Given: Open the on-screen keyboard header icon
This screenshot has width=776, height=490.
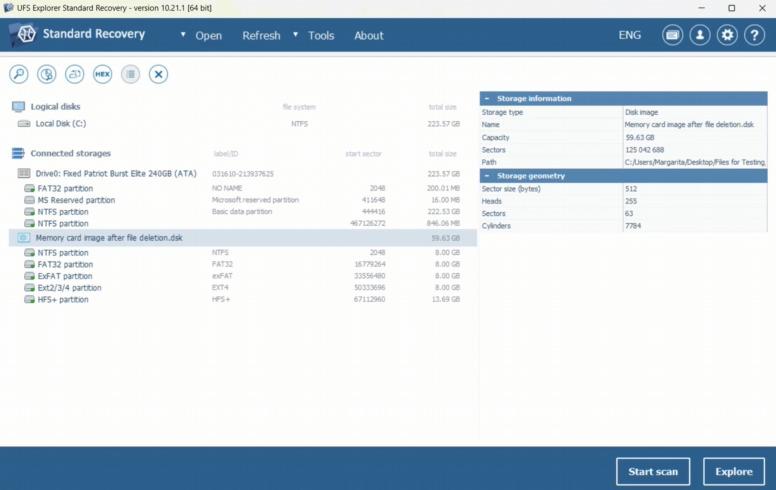Looking at the screenshot, I should pyautogui.click(x=673, y=35).
